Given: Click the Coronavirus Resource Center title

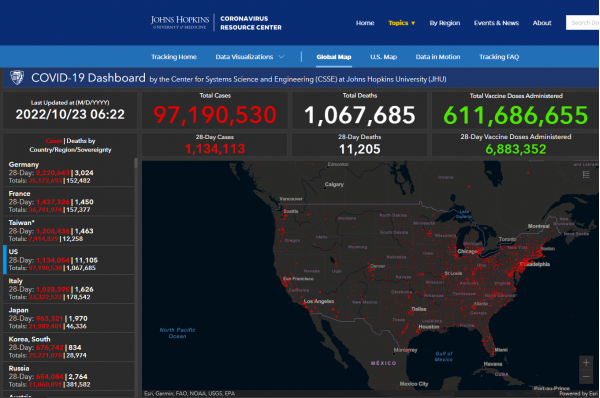Looking at the screenshot, I should pyautogui.click(x=251, y=23).
